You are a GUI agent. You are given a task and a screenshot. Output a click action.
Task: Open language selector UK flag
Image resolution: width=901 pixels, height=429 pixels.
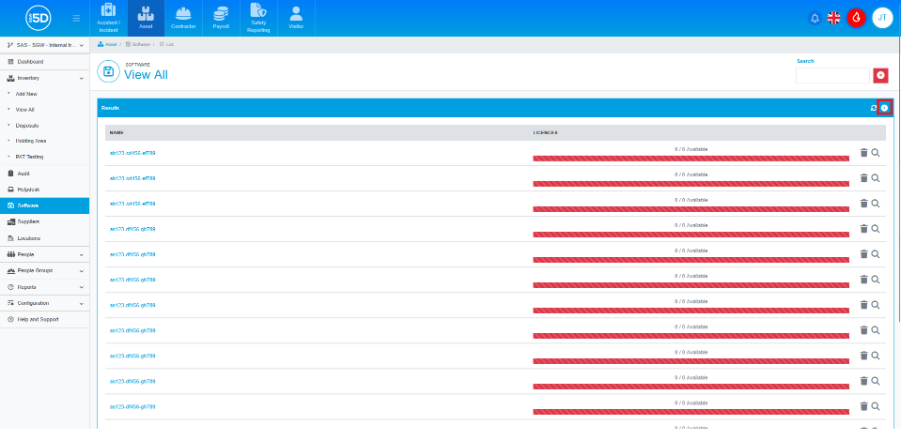pos(834,18)
